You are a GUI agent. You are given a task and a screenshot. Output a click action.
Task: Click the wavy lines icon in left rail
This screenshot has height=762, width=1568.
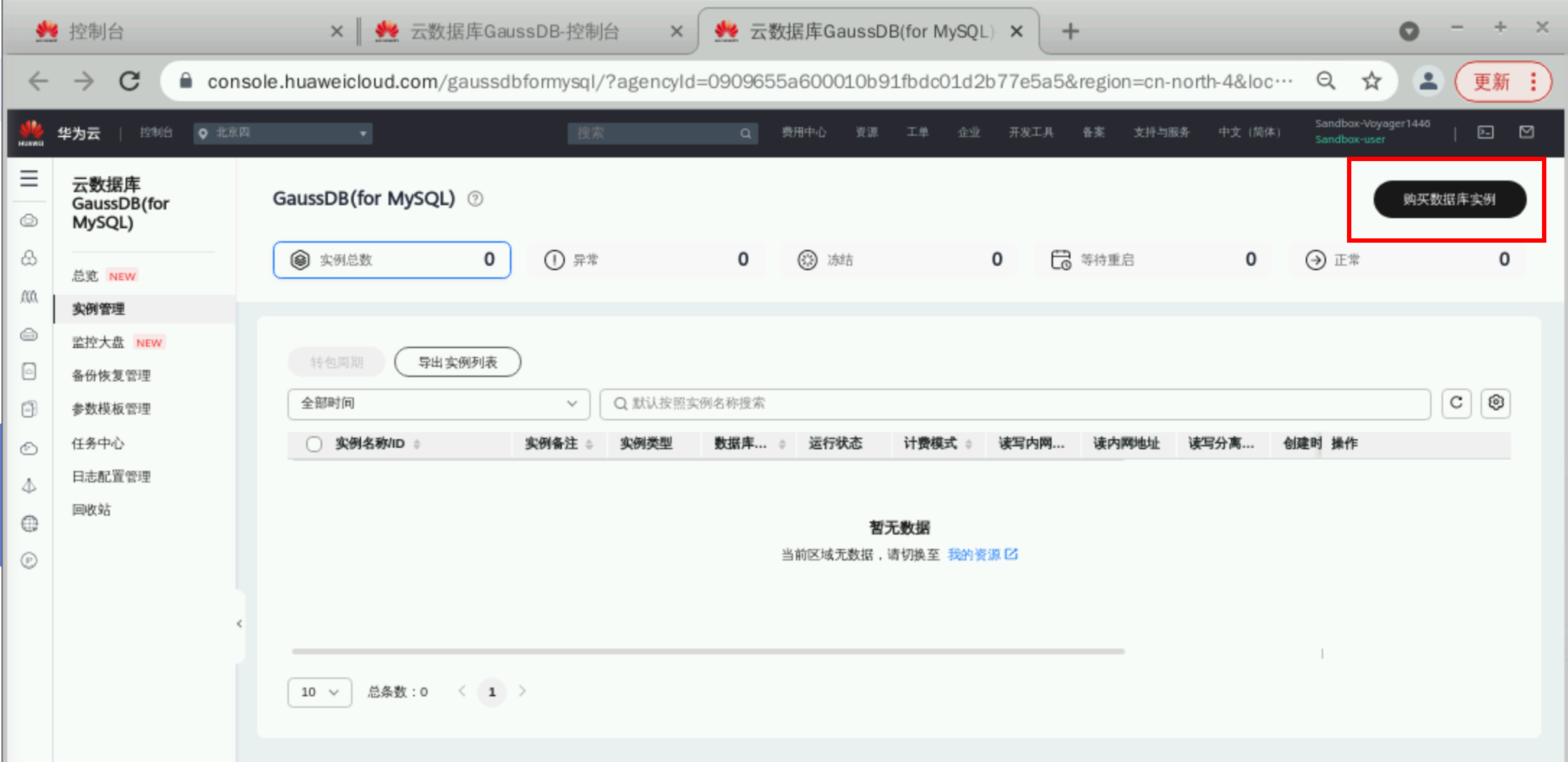[x=29, y=296]
